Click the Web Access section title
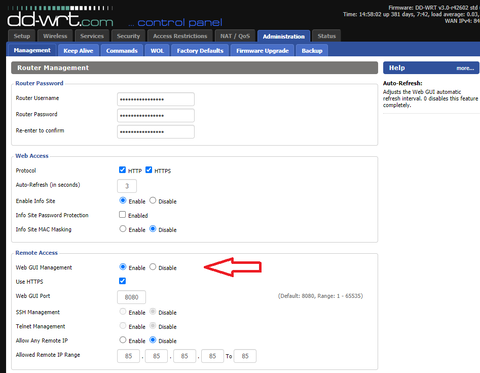This screenshot has width=480, height=373. (32, 156)
